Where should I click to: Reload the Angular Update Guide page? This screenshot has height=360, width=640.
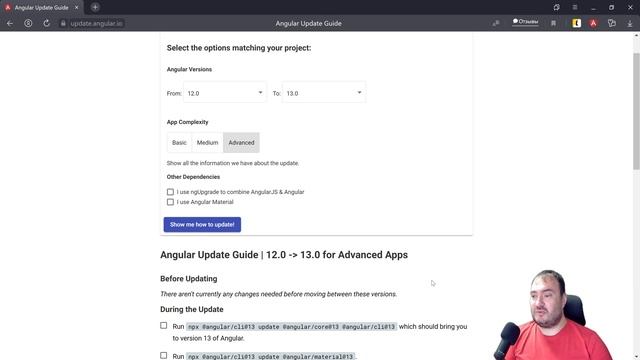[47, 23]
